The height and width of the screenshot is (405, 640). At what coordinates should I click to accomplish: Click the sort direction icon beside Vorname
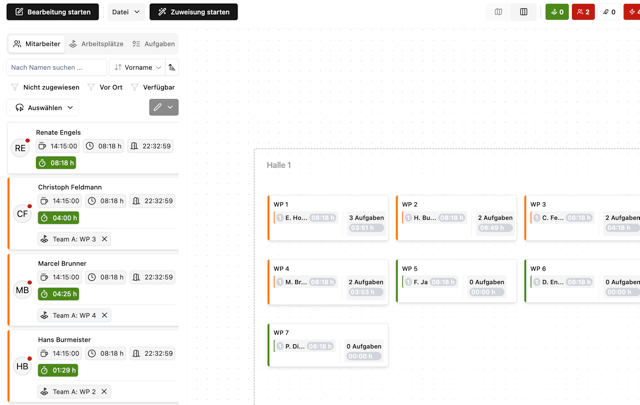[x=172, y=67]
